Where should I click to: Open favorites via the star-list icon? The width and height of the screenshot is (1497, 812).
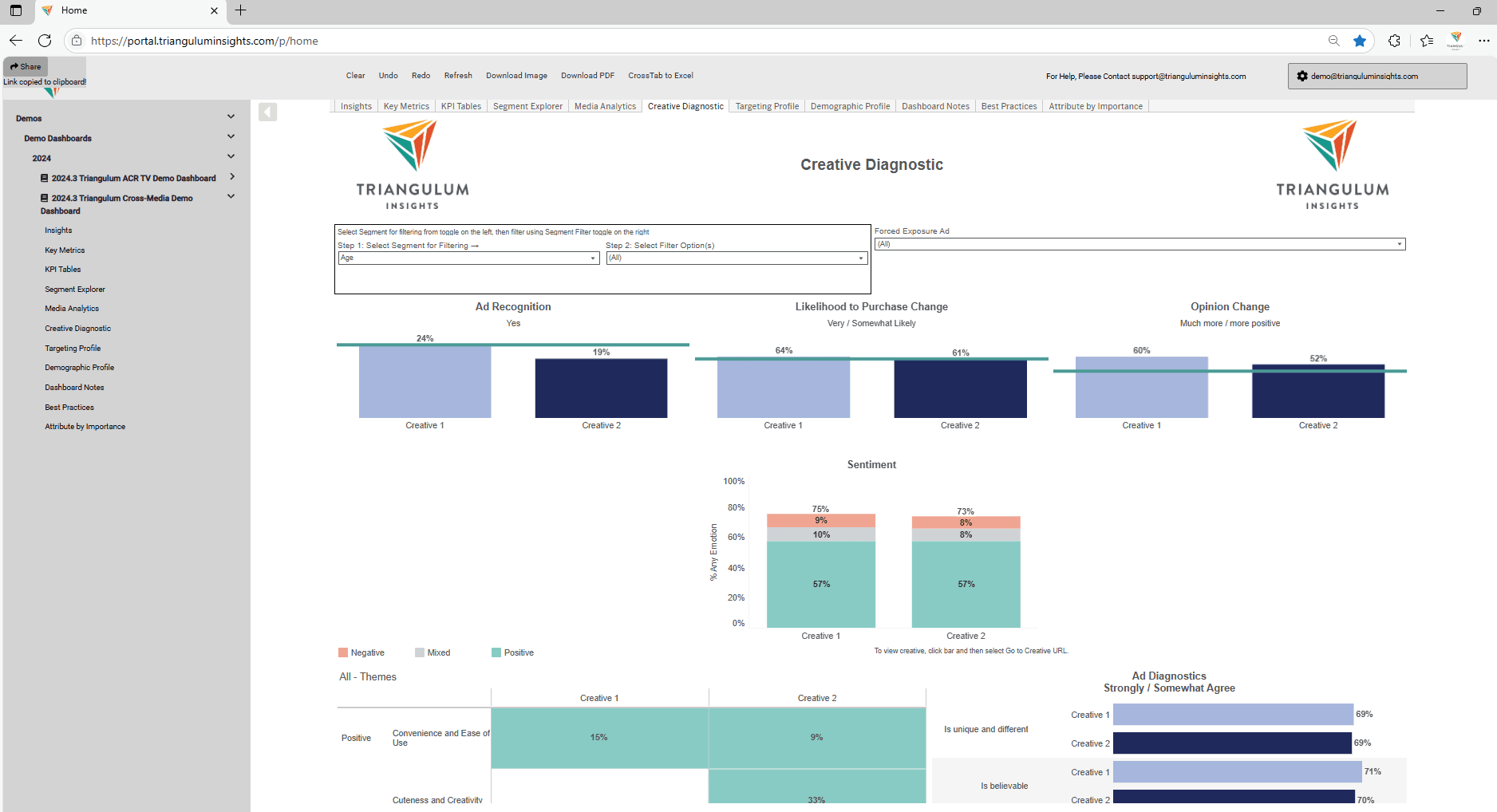point(1428,40)
